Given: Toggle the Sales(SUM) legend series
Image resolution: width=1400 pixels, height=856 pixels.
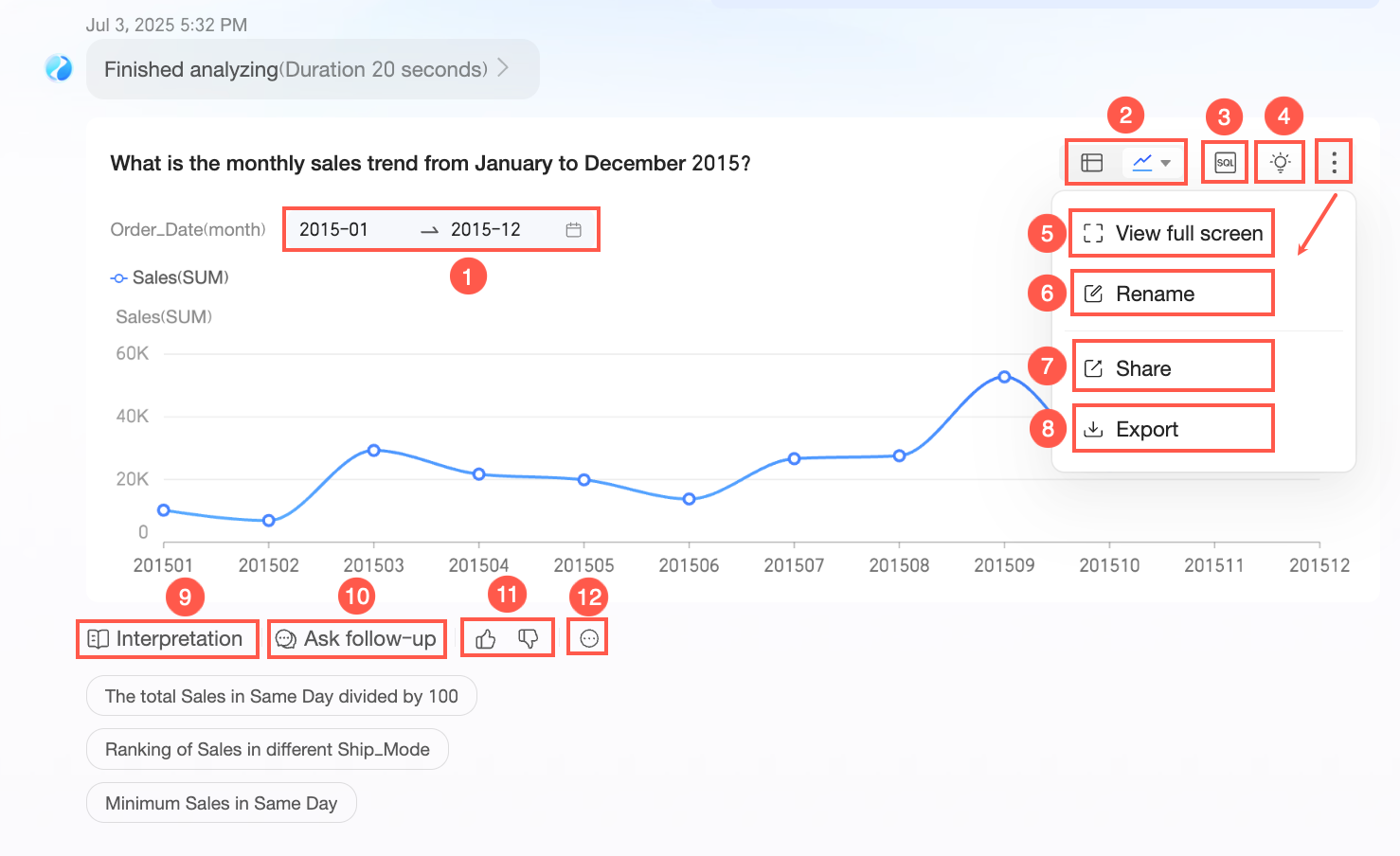Looking at the screenshot, I should [171, 277].
